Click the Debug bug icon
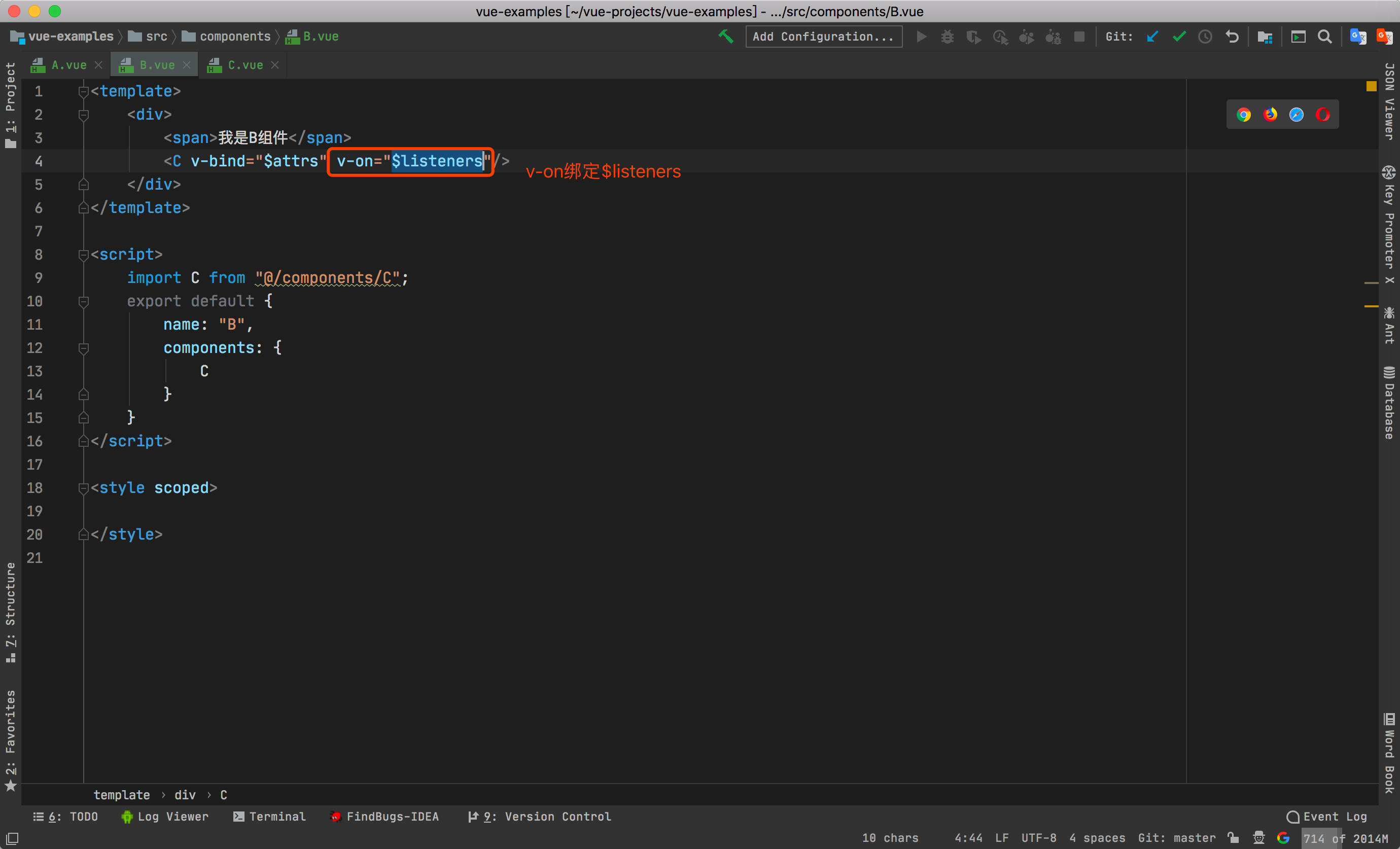Viewport: 1400px width, 849px height. pos(947,37)
